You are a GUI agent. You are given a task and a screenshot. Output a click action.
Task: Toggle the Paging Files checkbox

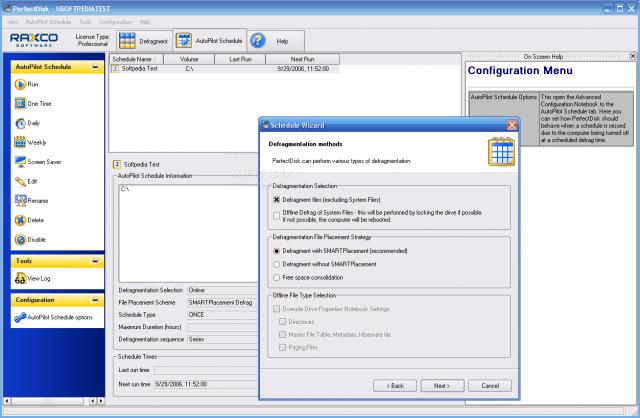[282, 347]
